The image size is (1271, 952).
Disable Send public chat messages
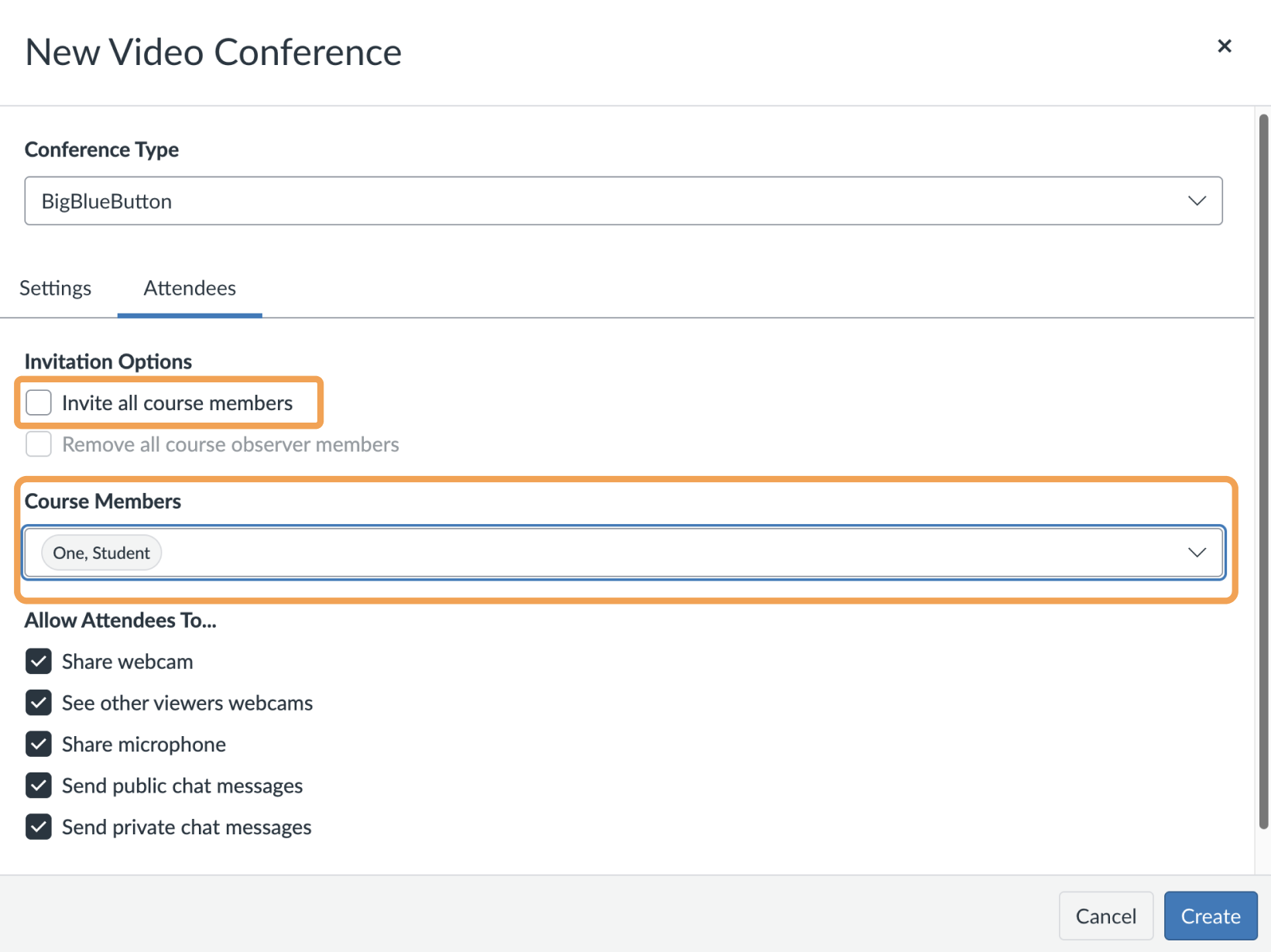pyautogui.click(x=39, y=786)
